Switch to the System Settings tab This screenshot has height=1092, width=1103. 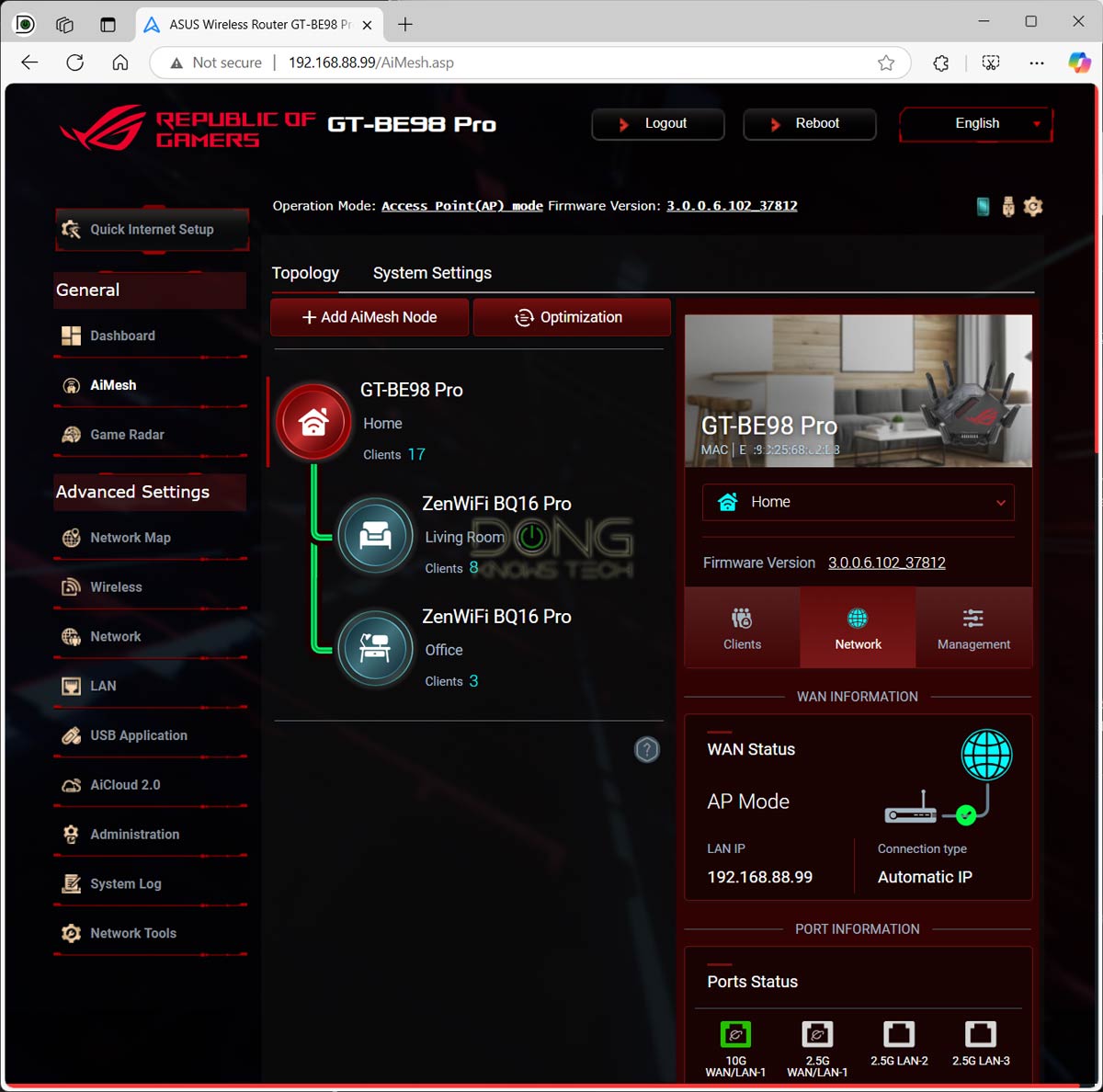[432, 273]
